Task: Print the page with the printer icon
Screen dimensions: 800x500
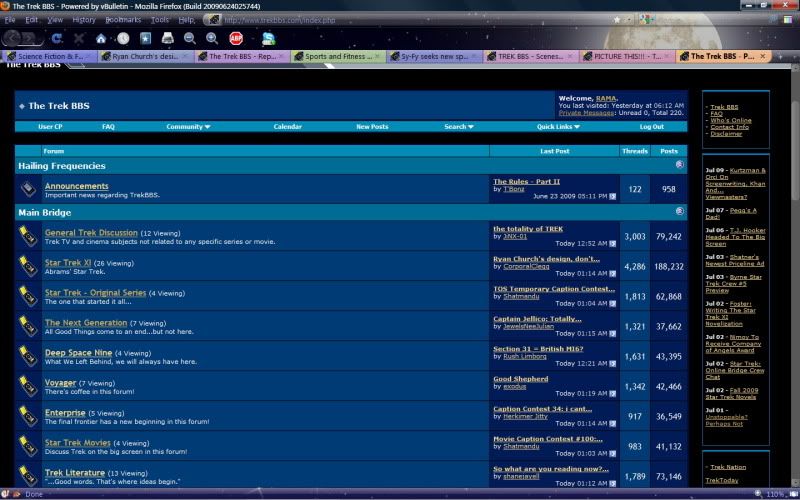Action: coord(168,38)
